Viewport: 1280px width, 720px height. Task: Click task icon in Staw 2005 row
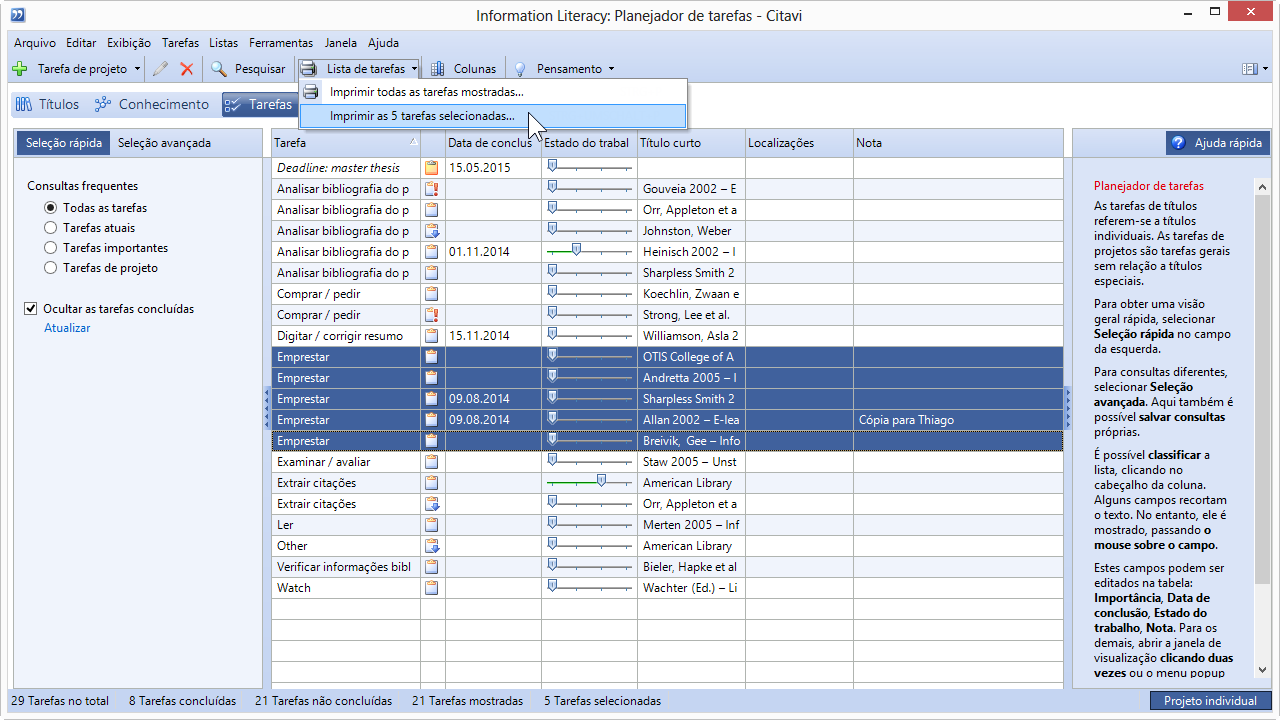pos(432,462)
